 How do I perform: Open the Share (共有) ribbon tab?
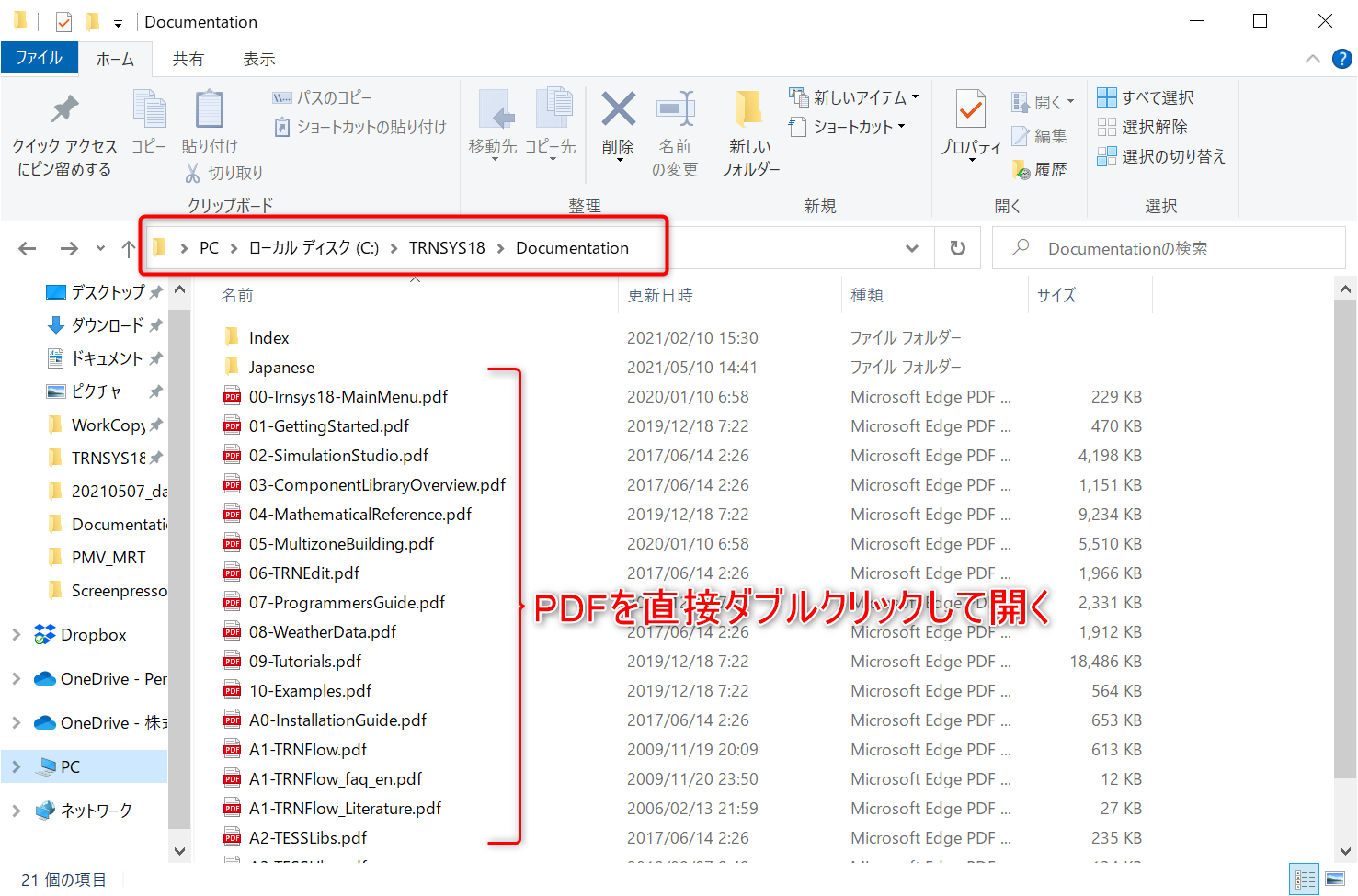click(188, 59)
